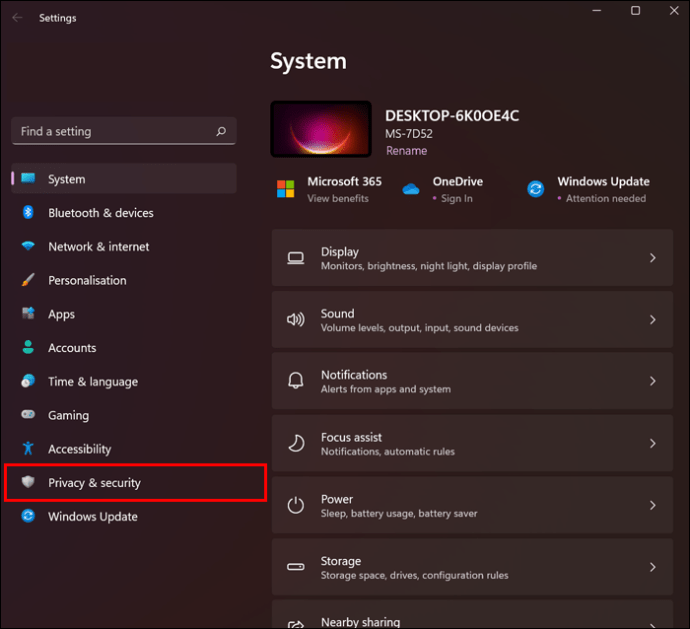Expand Display settings chevron
Image resolution: width=690 pixels, height=629 pixels.
click(x=653, y=258)
